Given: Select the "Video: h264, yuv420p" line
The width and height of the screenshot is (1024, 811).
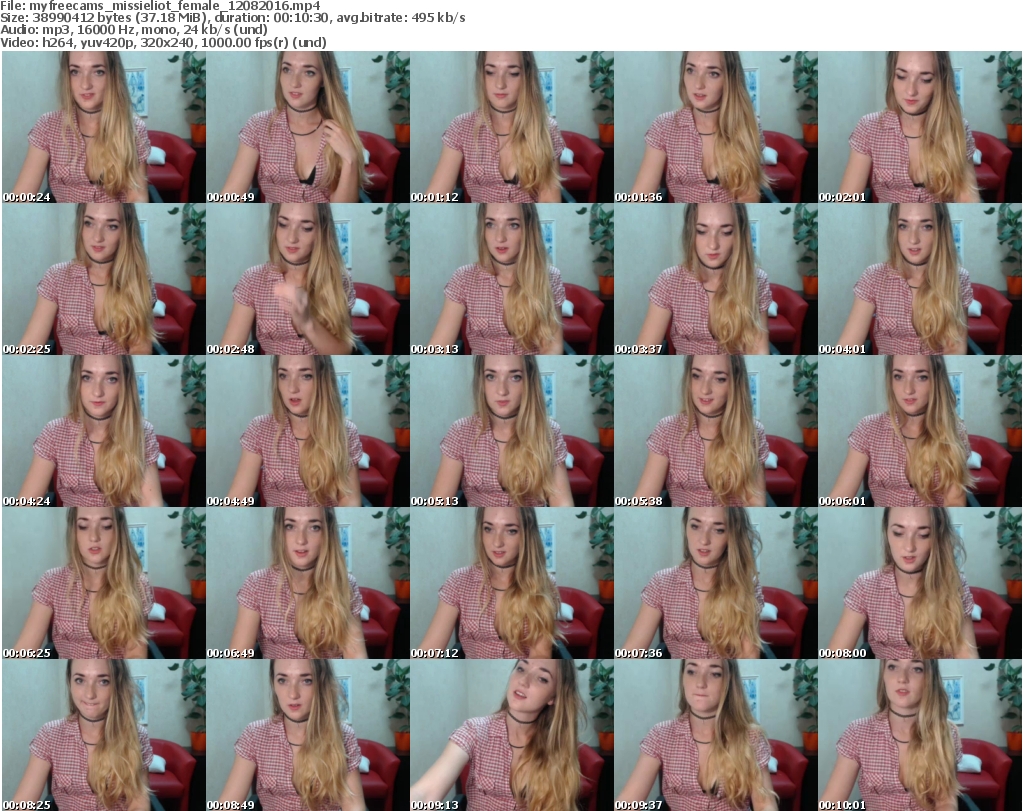Looking at the screenshot, I should 164,42.
